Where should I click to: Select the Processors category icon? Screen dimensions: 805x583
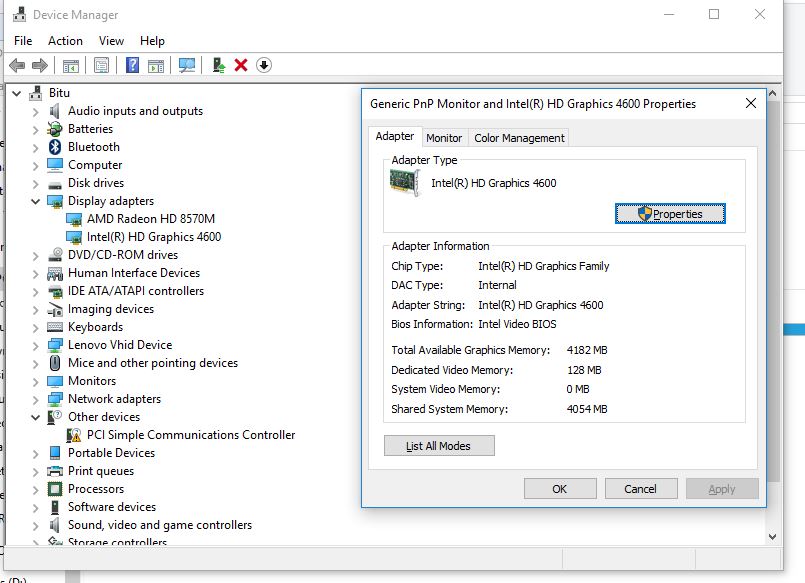pyautogui.click(x=55, y=489)
